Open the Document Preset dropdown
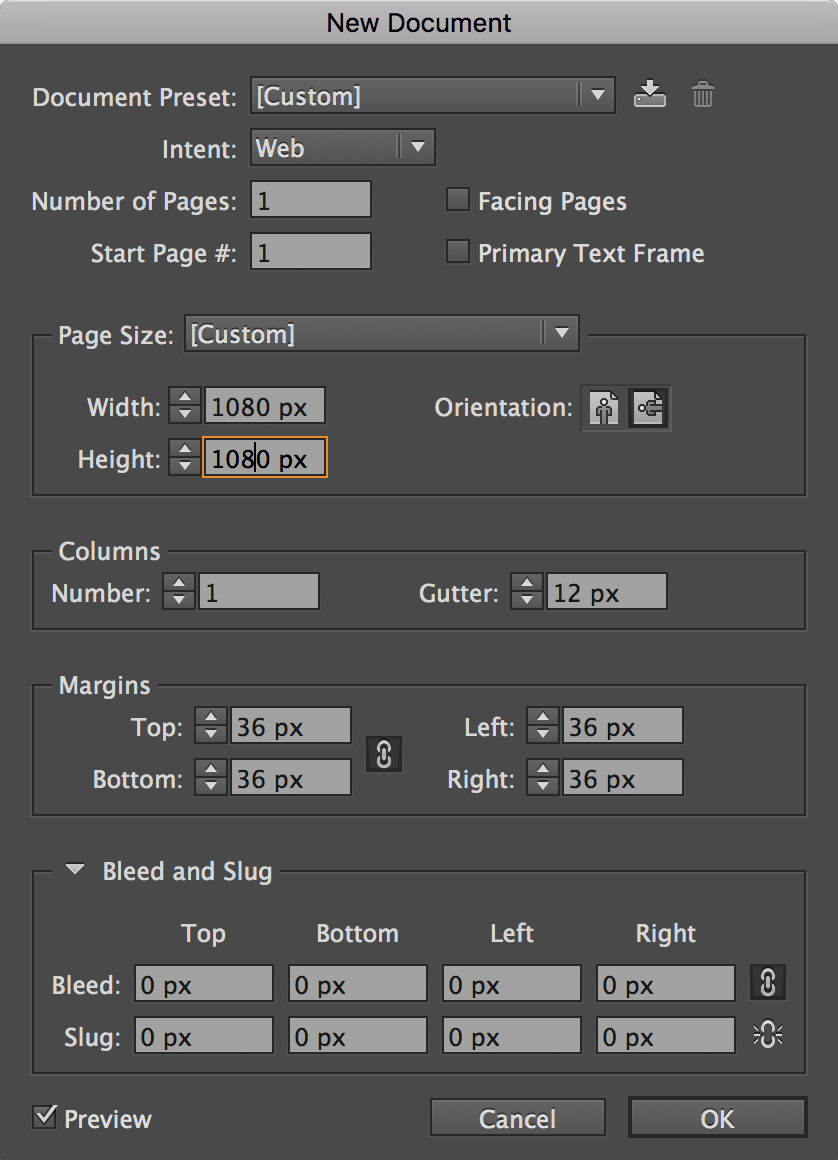 point(596,96)
